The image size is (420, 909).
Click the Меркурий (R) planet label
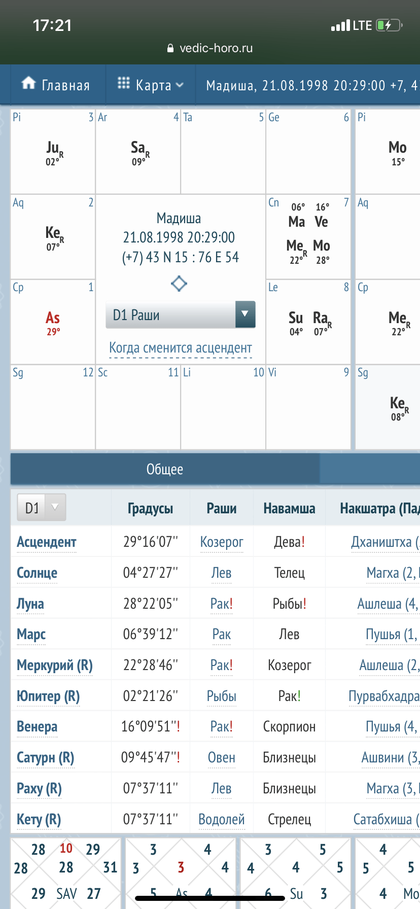coord(55,665)
